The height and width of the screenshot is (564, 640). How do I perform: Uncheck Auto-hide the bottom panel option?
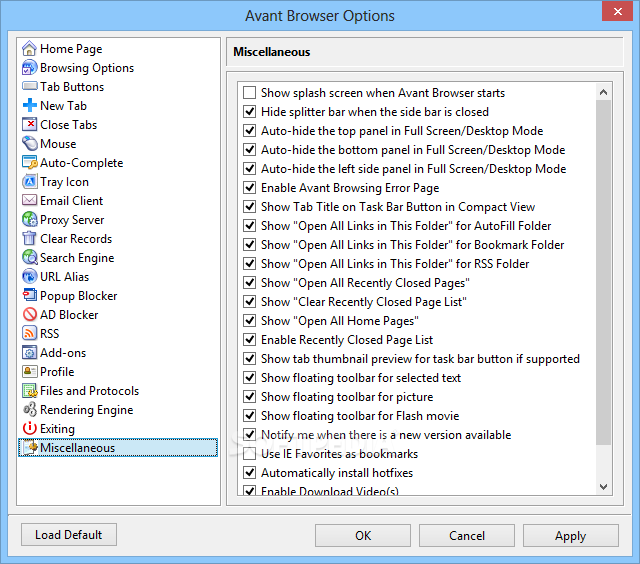coord(249,149)
